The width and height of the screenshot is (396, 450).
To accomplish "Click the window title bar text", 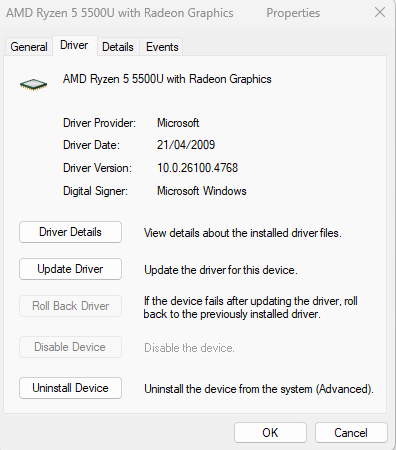I will pyautogui.click(x=163, y=13).
